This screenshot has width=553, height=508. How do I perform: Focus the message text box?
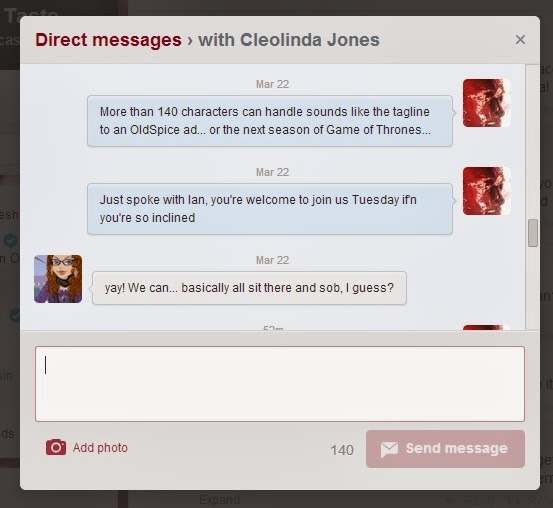pos(280,384)
